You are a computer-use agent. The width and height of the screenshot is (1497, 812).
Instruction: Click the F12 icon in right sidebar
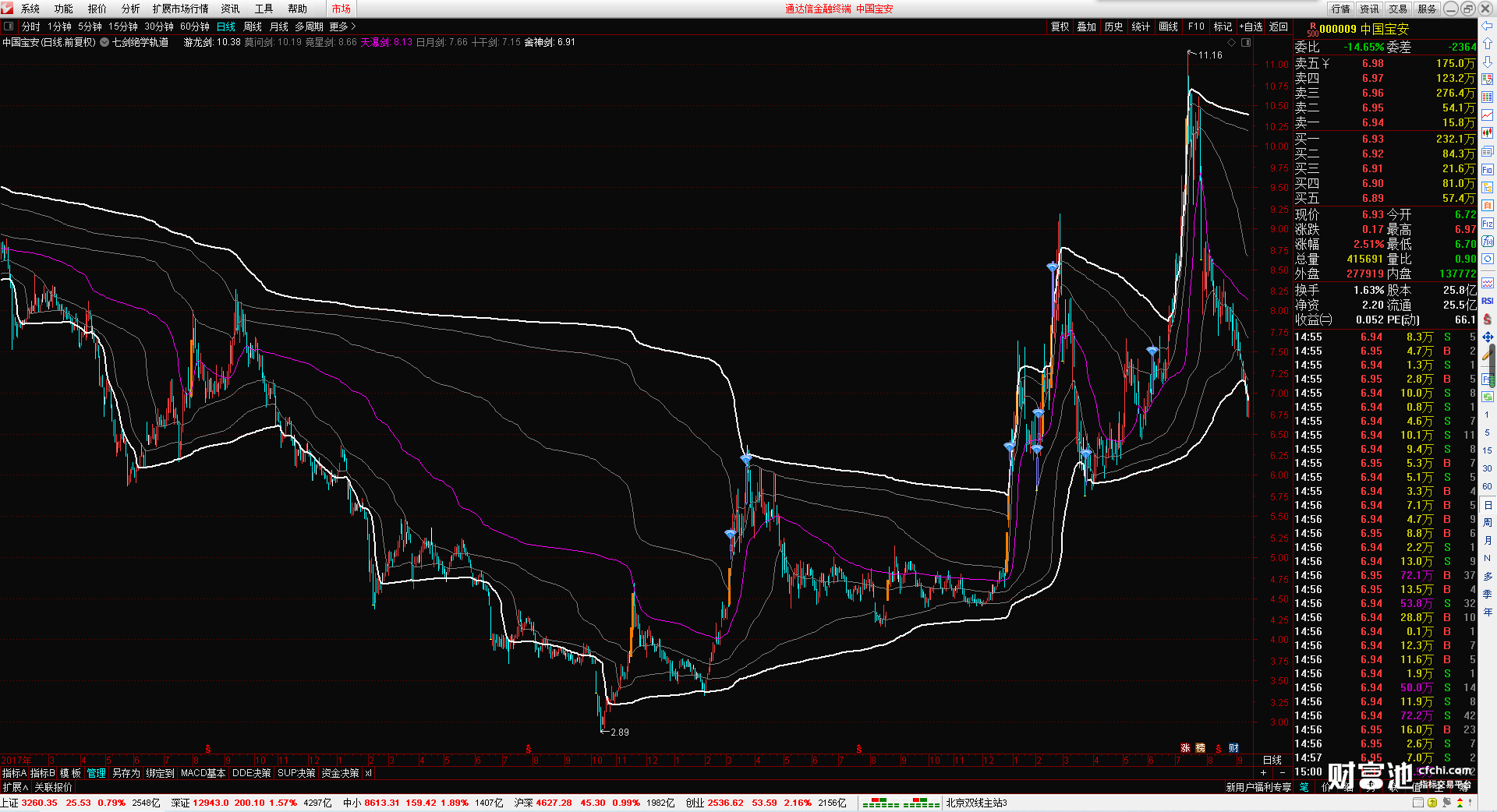1488,223
